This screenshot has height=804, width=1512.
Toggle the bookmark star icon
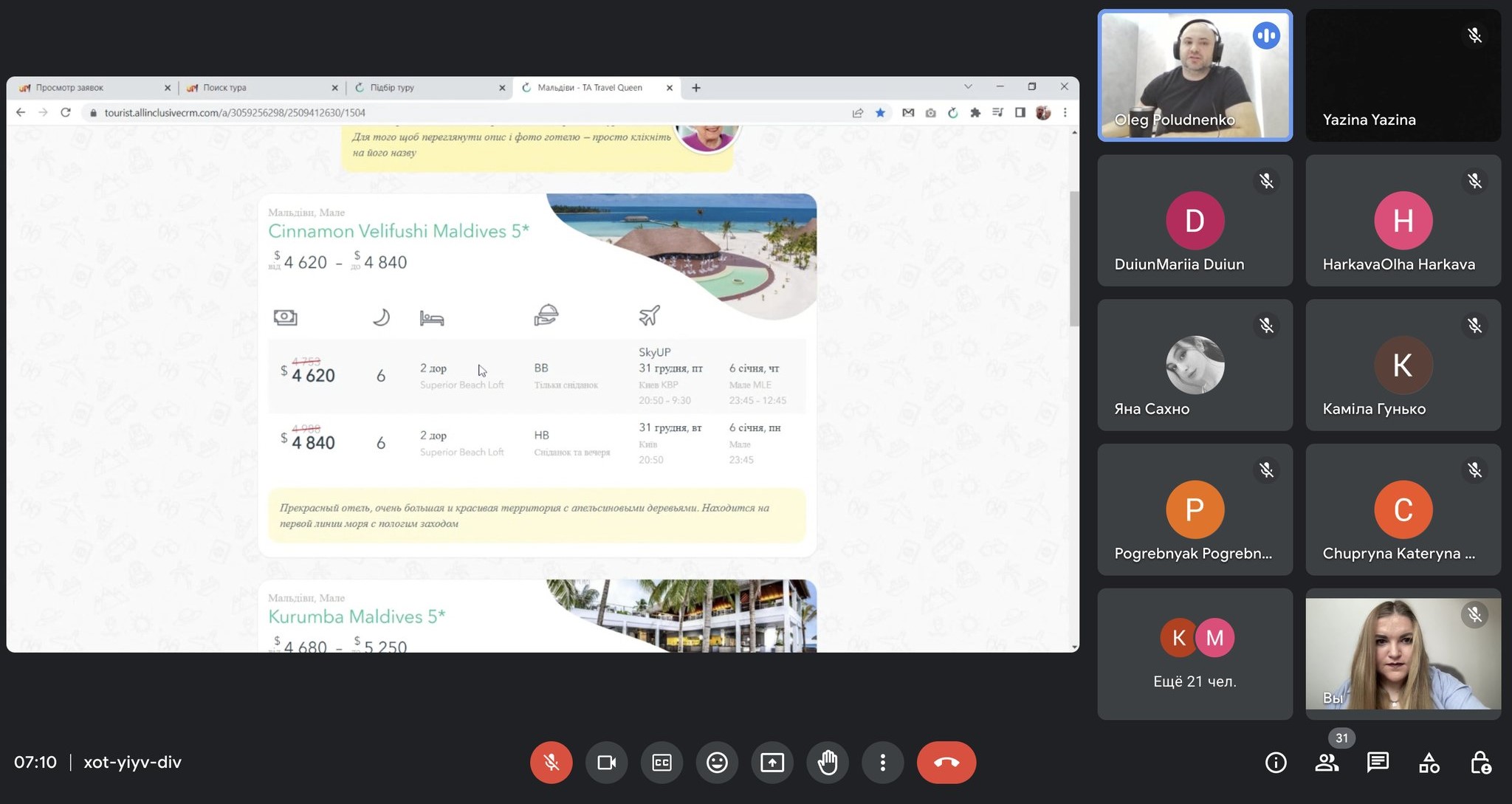[880, 112]
